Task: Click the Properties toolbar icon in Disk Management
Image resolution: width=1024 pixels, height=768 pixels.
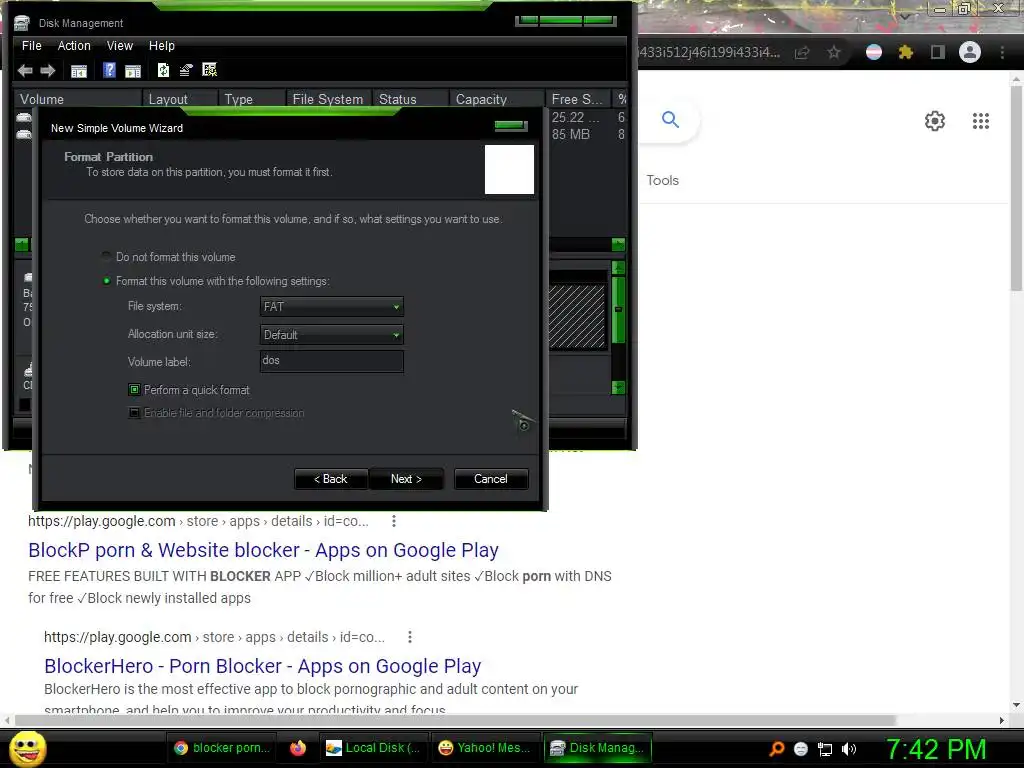Action: (186, 70)
